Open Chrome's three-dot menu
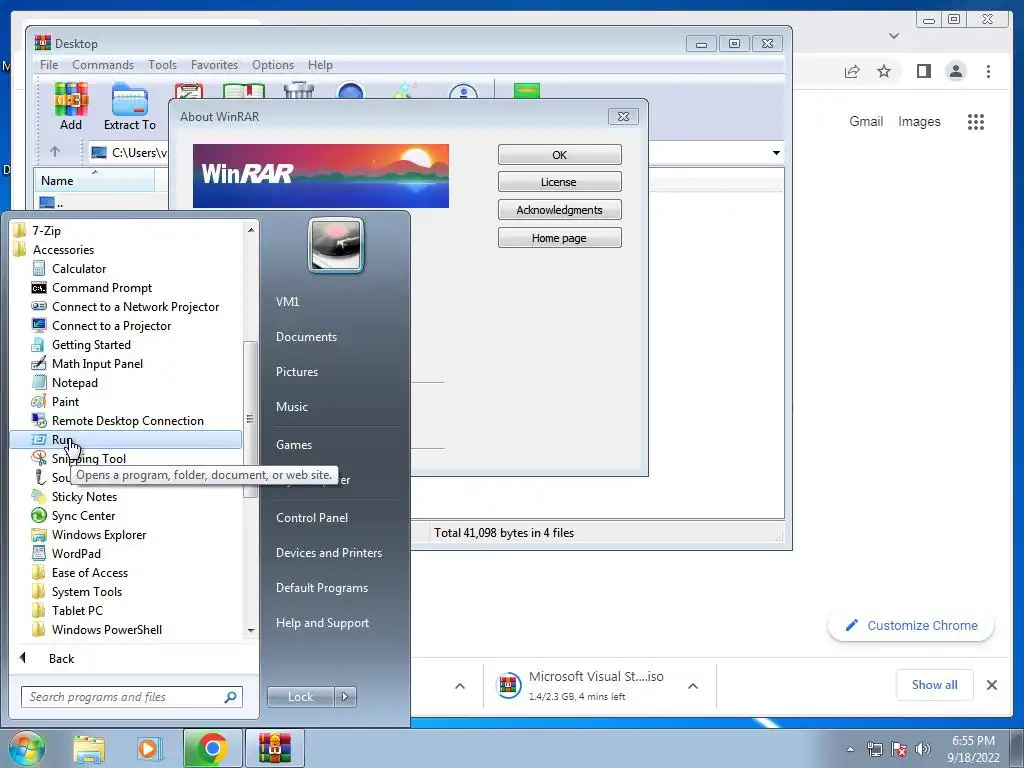This screenshot has width=1024, height=768. tap(988, 71)
